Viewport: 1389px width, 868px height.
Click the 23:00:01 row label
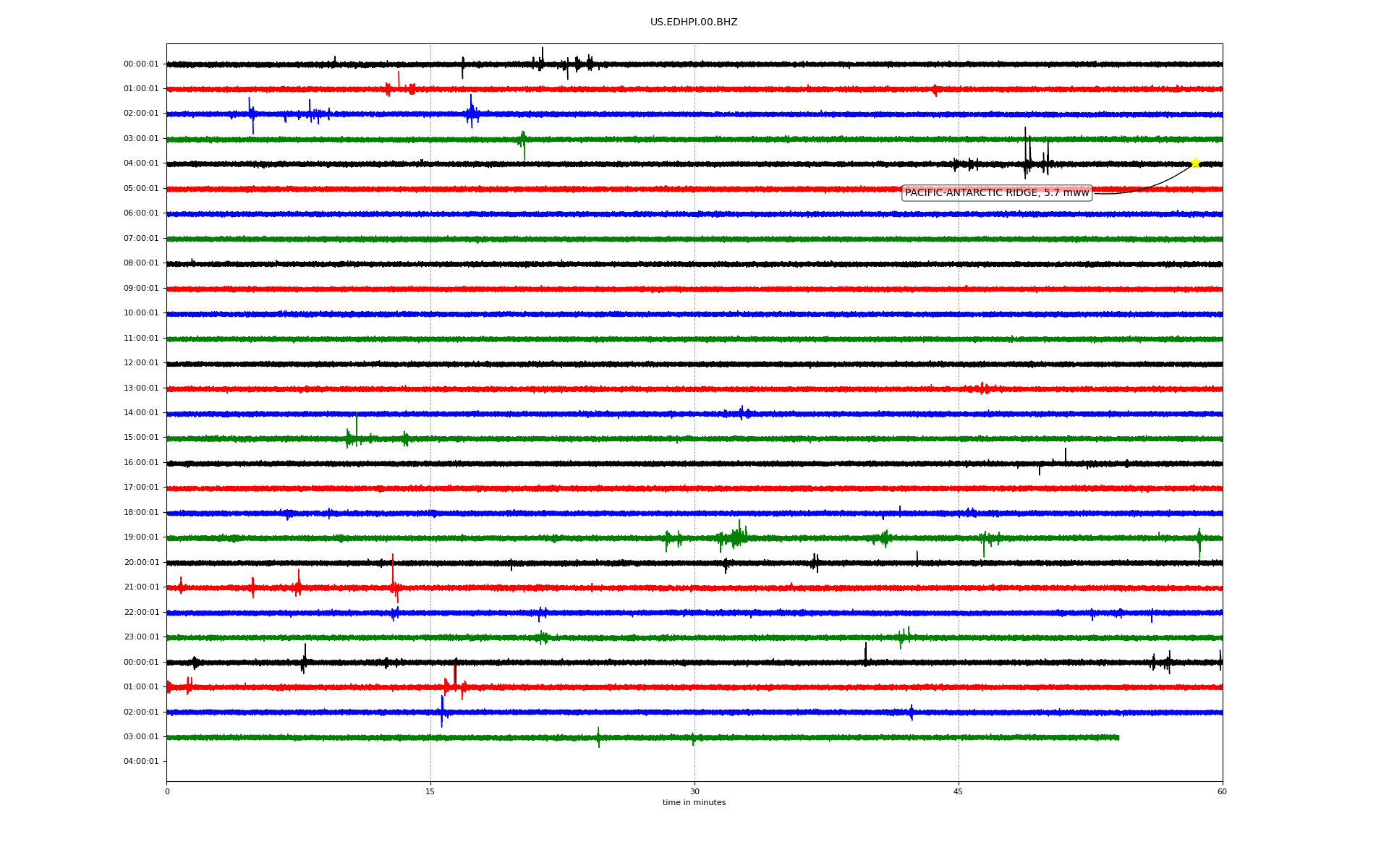[x=141, y=637]
